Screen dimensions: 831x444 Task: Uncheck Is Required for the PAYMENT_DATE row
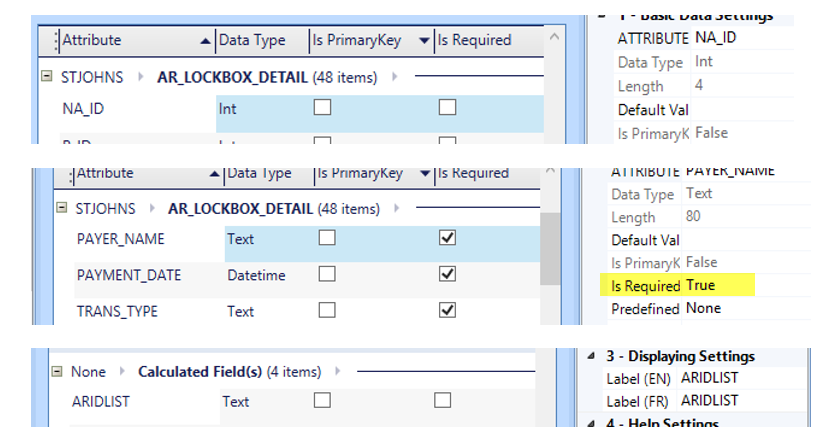coord(447,274)
